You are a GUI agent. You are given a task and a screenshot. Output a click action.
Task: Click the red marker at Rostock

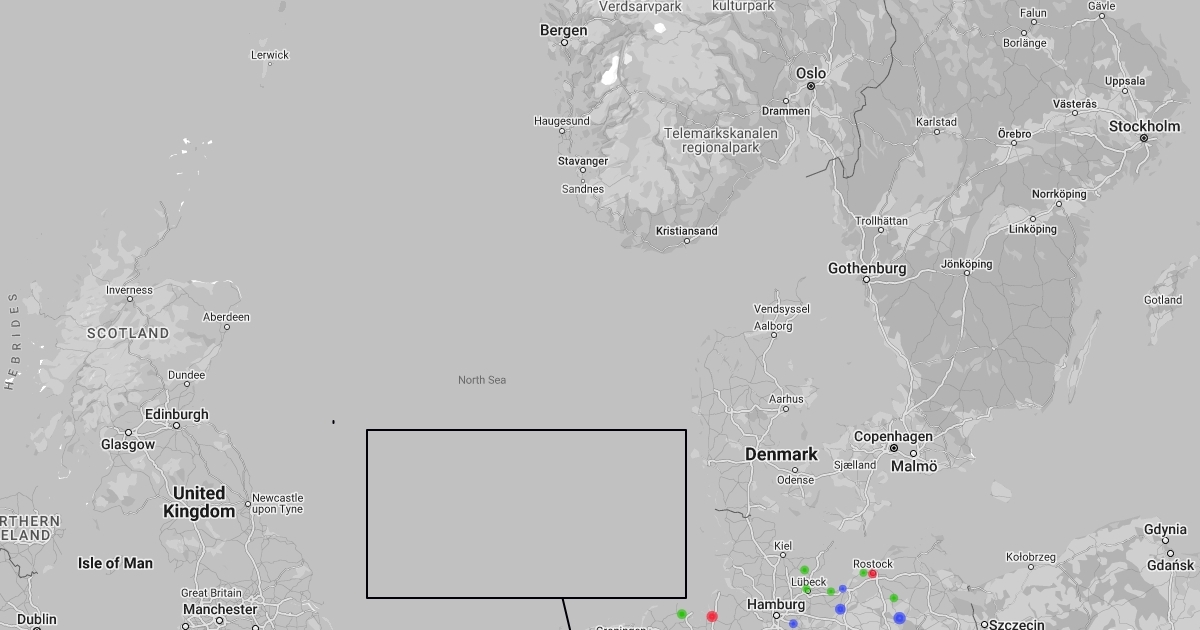click(873, 574)
